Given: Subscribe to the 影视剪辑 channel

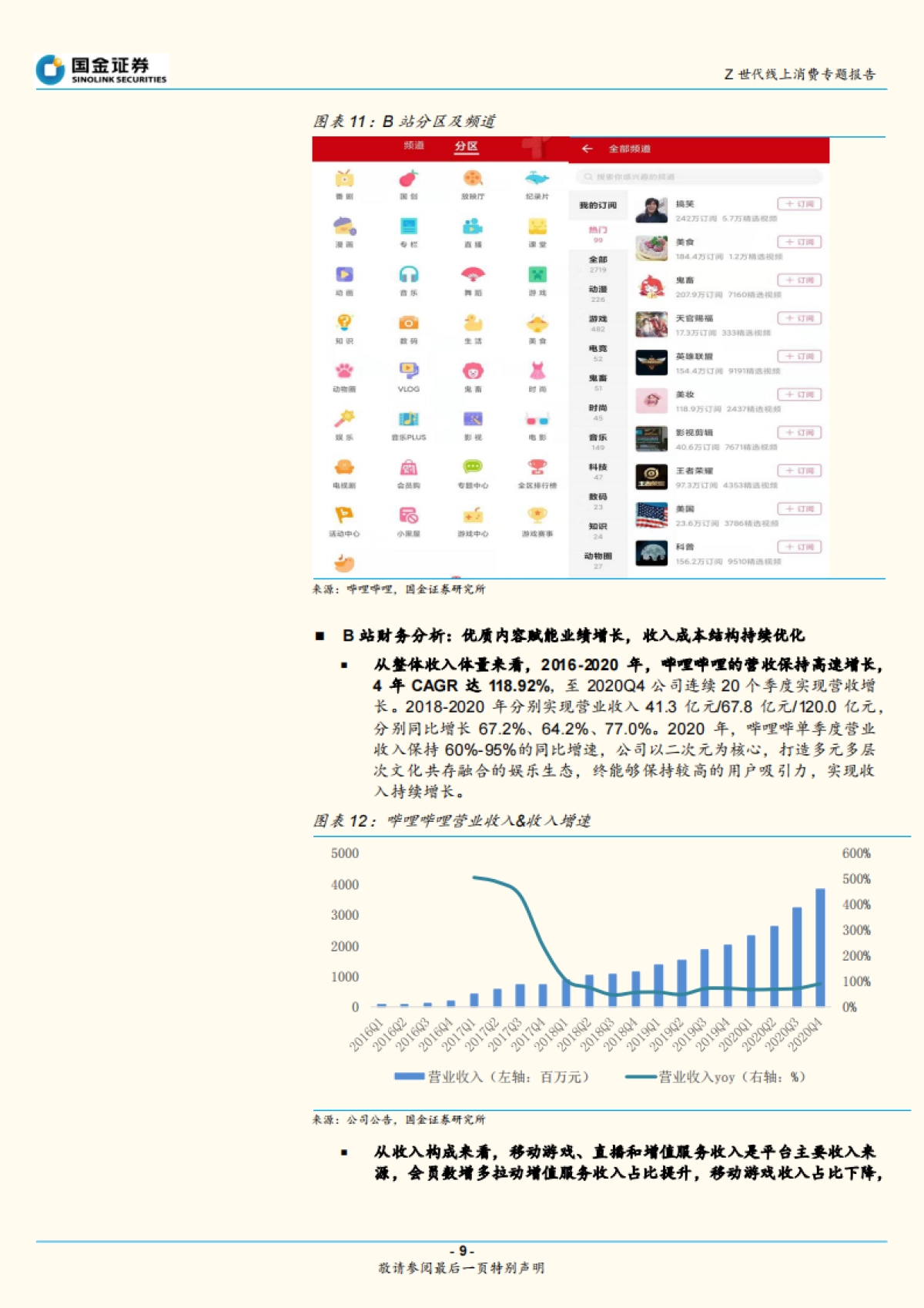Looking at the screenshot, I should [x=800, y=433].
